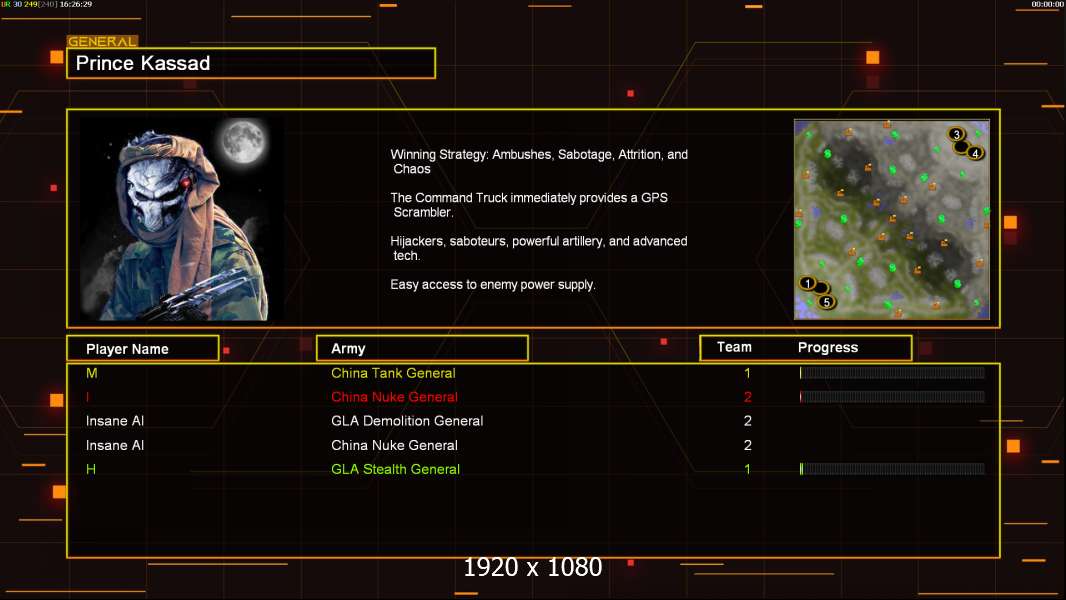1066x600 pixels.
Task: Select green player name H in the list
Action: (91, 469)
